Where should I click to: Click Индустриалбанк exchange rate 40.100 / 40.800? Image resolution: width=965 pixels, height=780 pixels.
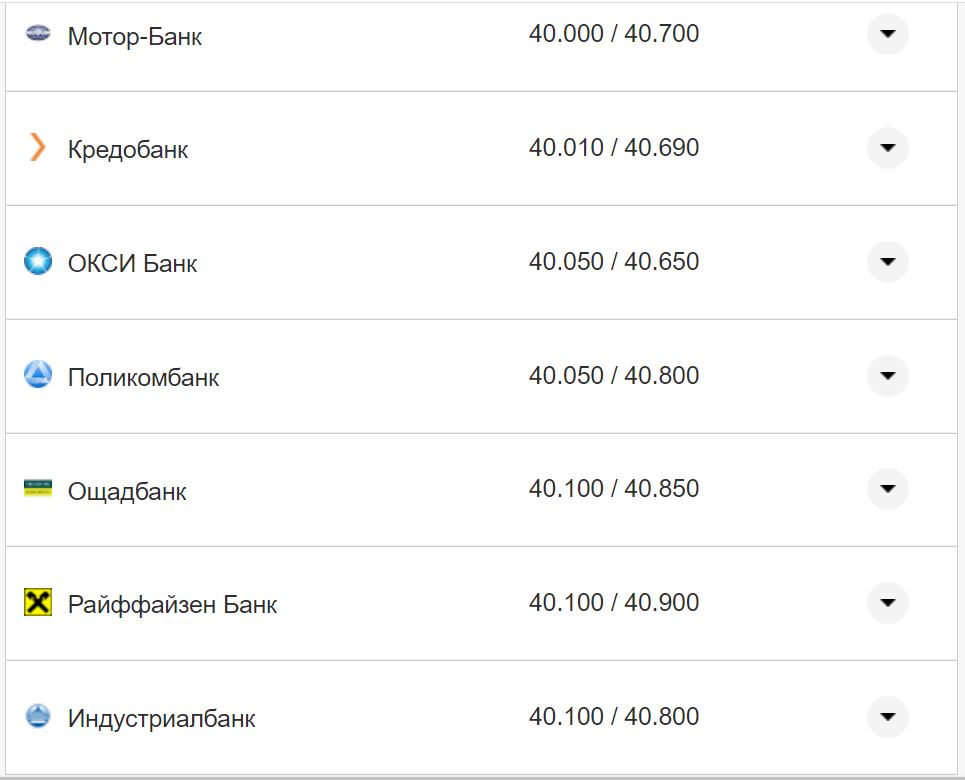[x=616, y=716]
